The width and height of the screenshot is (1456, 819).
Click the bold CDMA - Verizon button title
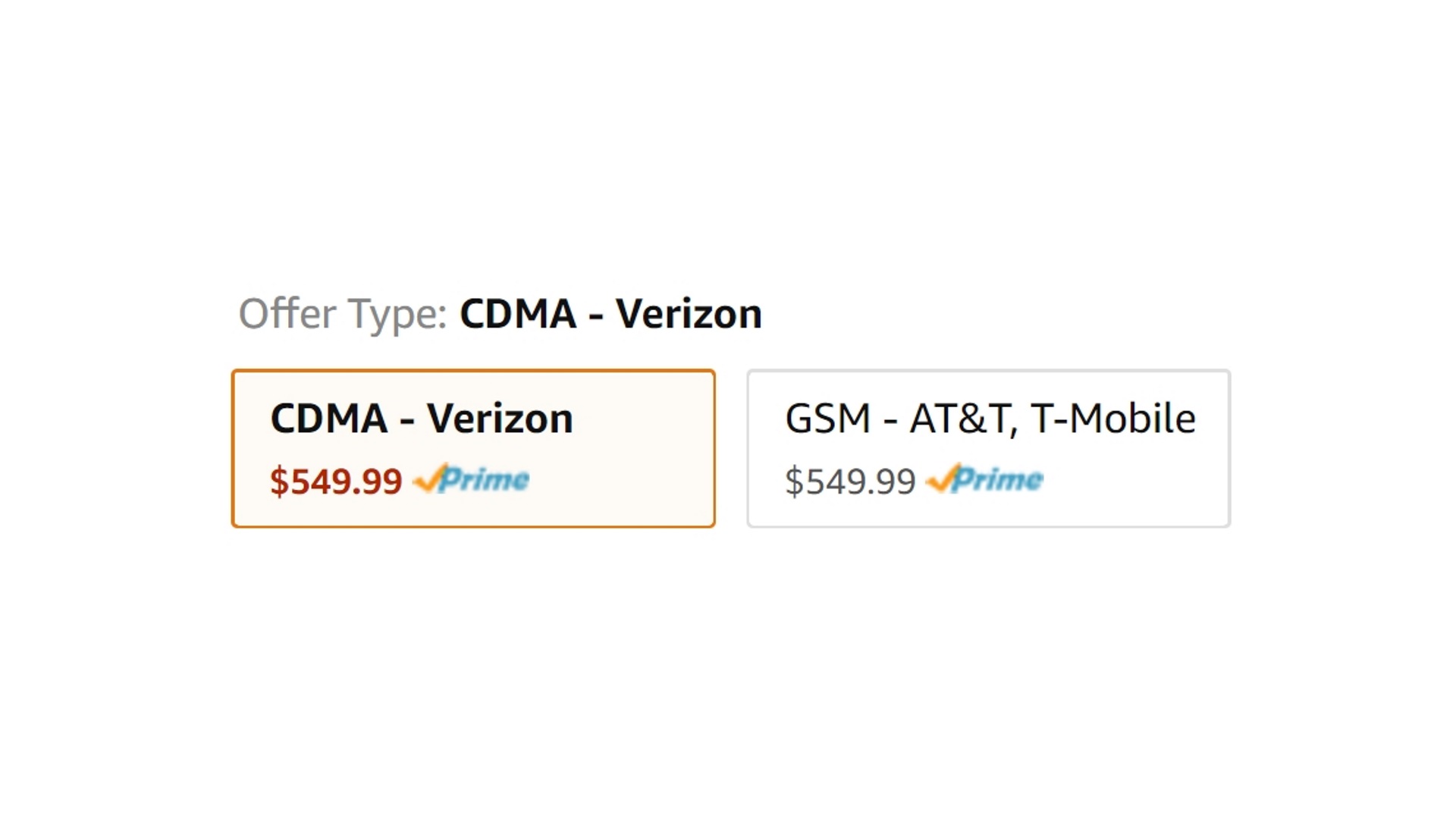point(422,419)
